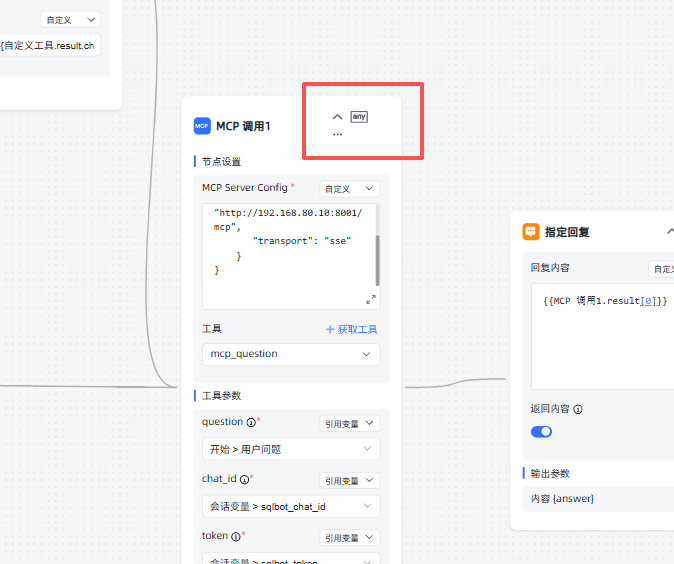
Task: Click the 获取工具 link
Action: tap(351, 330)
